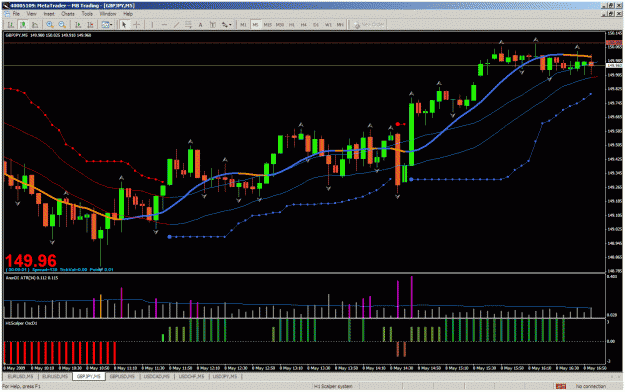Pick the vertical line drawing tool
This screenshot has height=392, width=625.
pyautogui.click(x=152, y=25)
